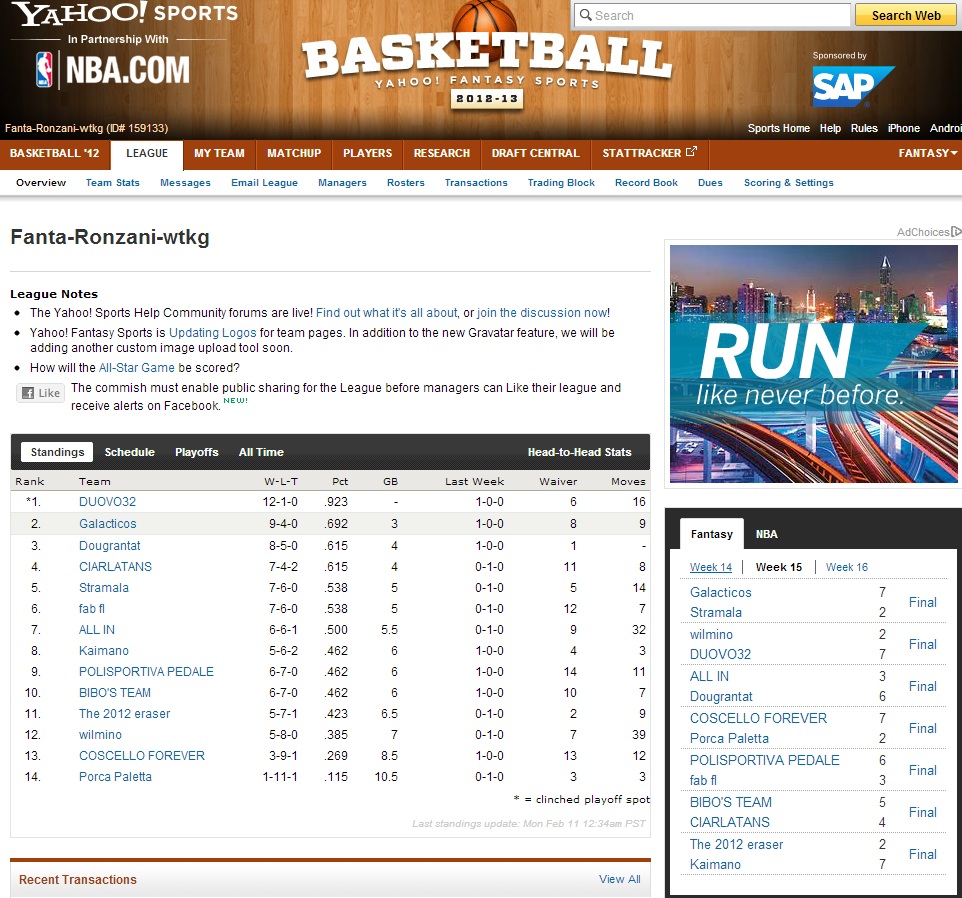Select the Schedule tab in standings
This screenshot has width=962, height=898.
coord(129,452)
